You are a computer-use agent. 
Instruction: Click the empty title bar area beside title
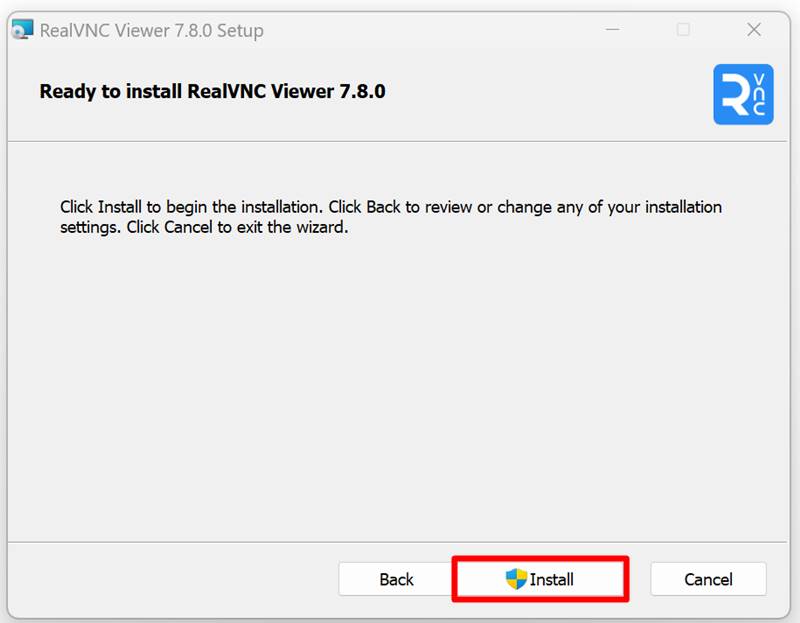(429, 30)
